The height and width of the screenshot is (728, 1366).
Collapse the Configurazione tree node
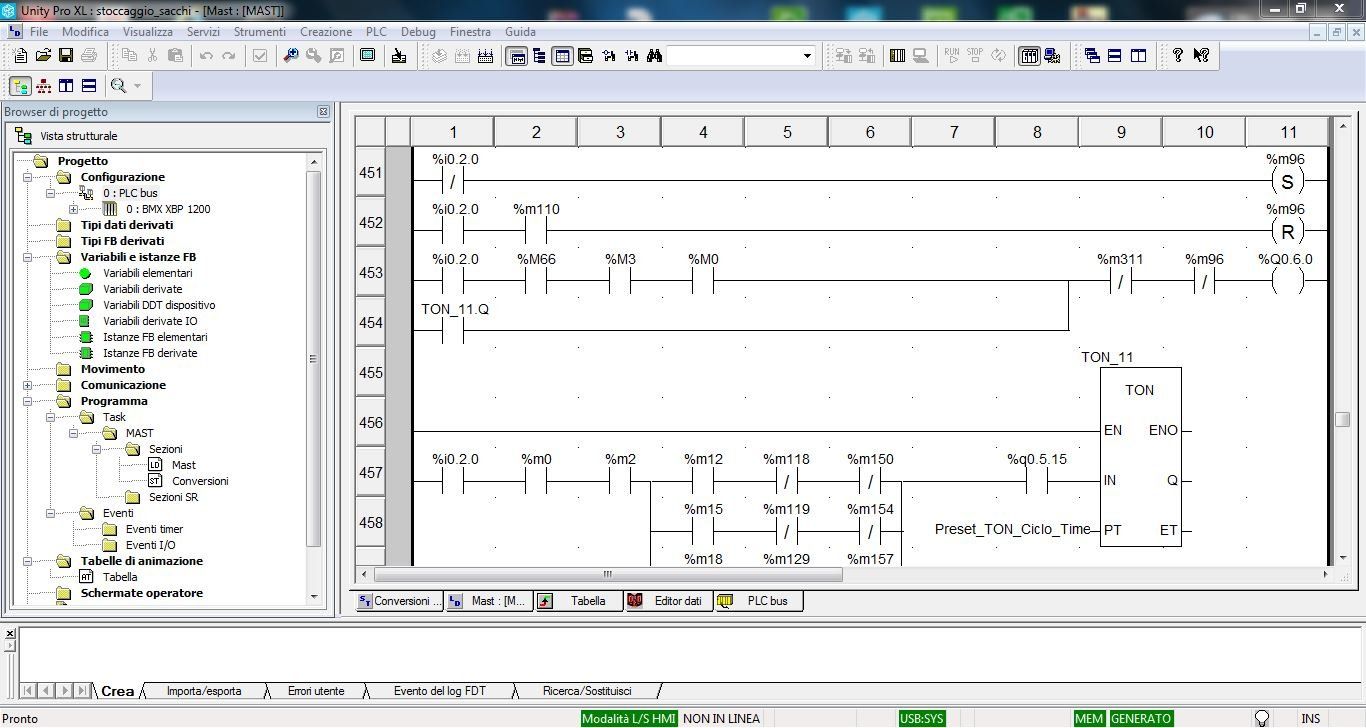point(28,177)
